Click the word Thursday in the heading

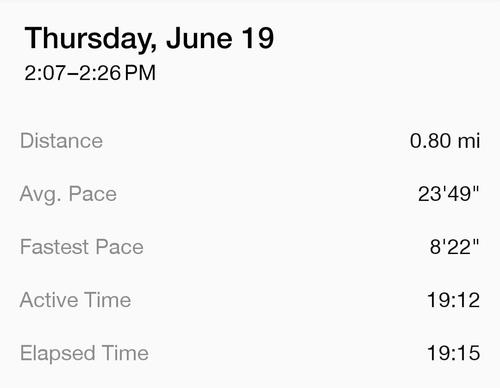91,39
